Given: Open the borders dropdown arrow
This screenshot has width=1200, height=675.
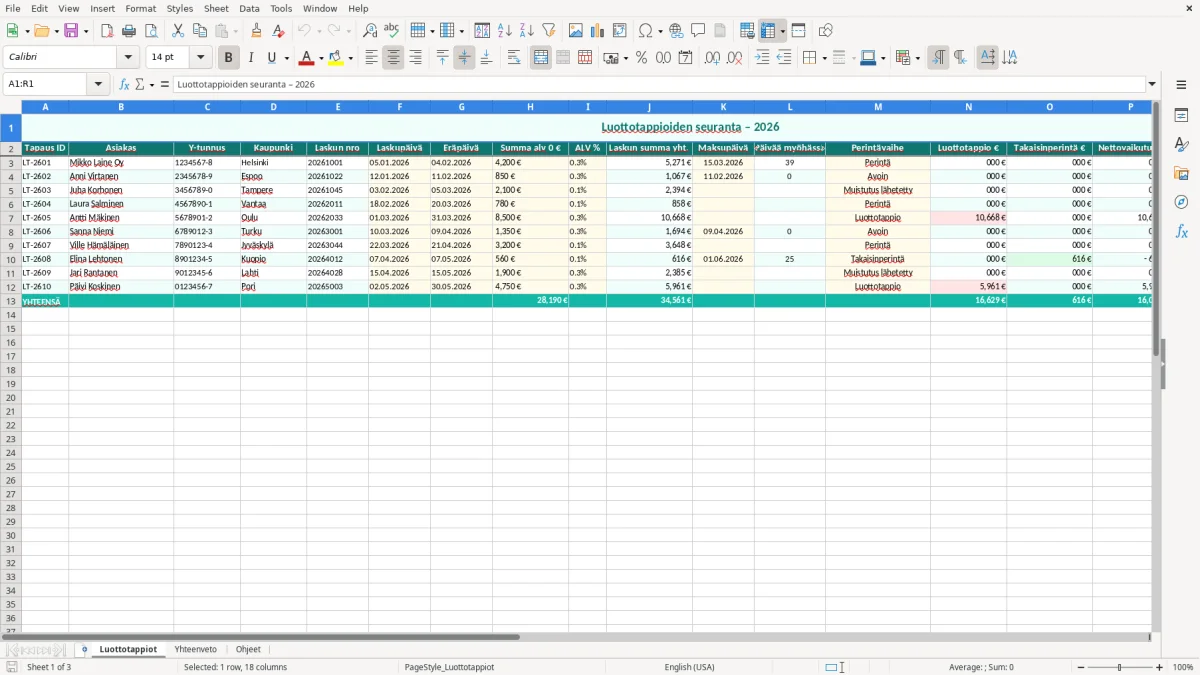Looking at the screenshot, I should 824,58.
